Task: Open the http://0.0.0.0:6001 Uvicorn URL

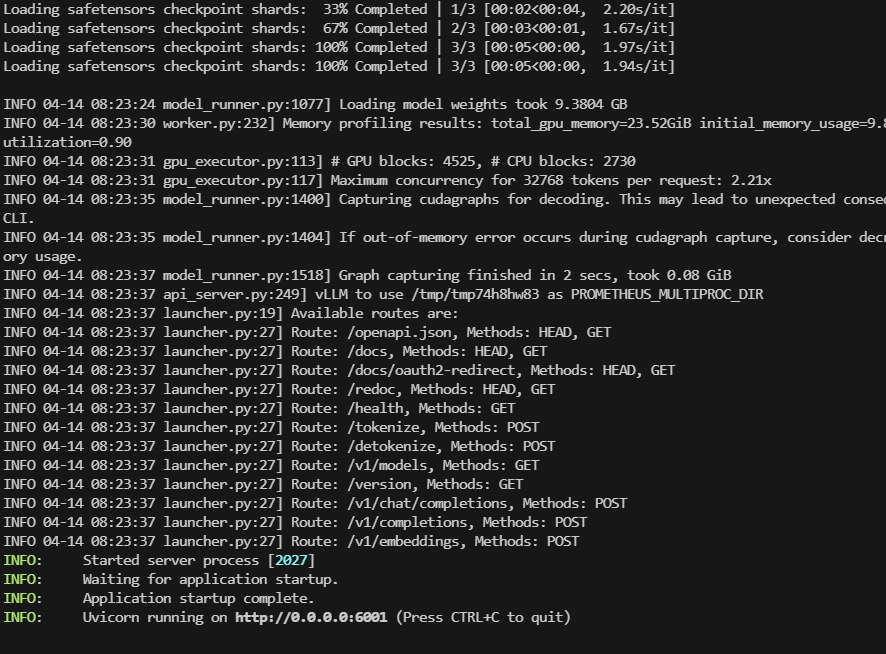Action: pyautogui.click(x=311, y=617)
